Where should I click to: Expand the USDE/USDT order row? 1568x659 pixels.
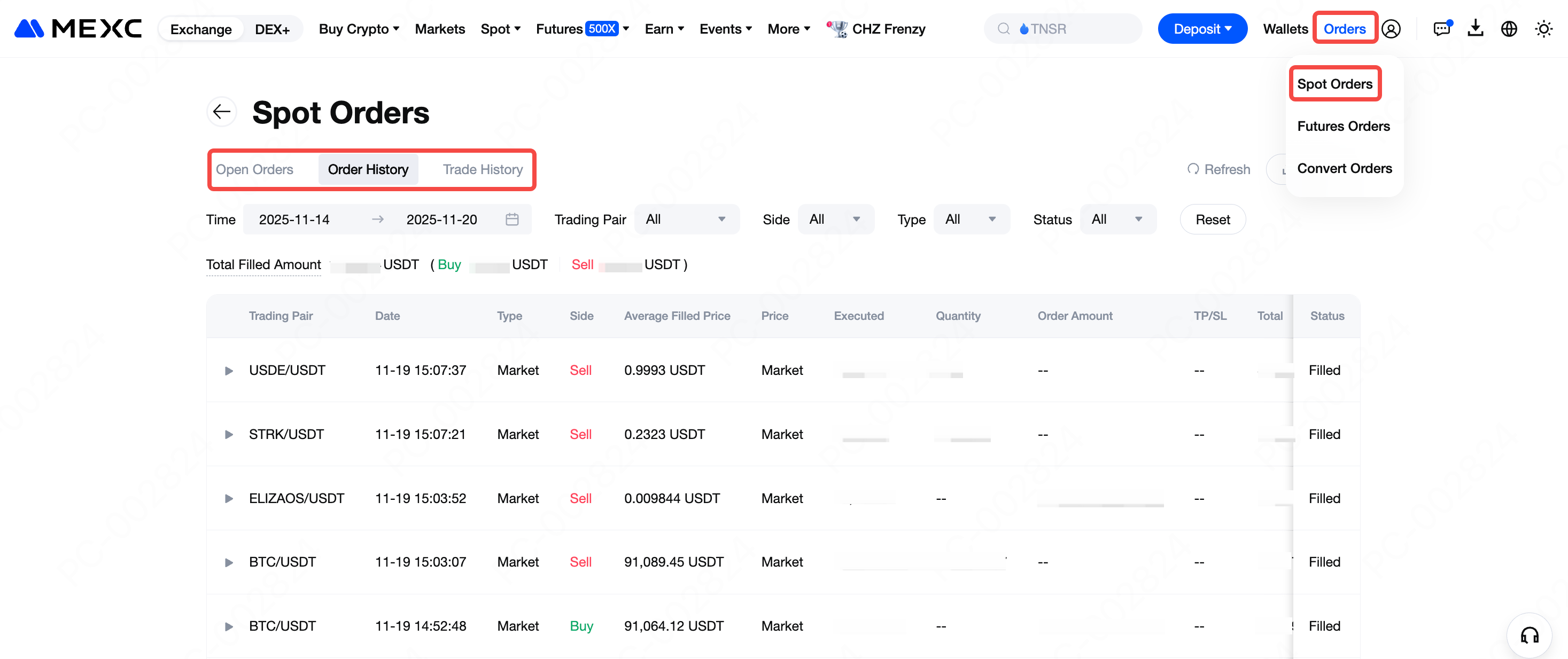229,371
